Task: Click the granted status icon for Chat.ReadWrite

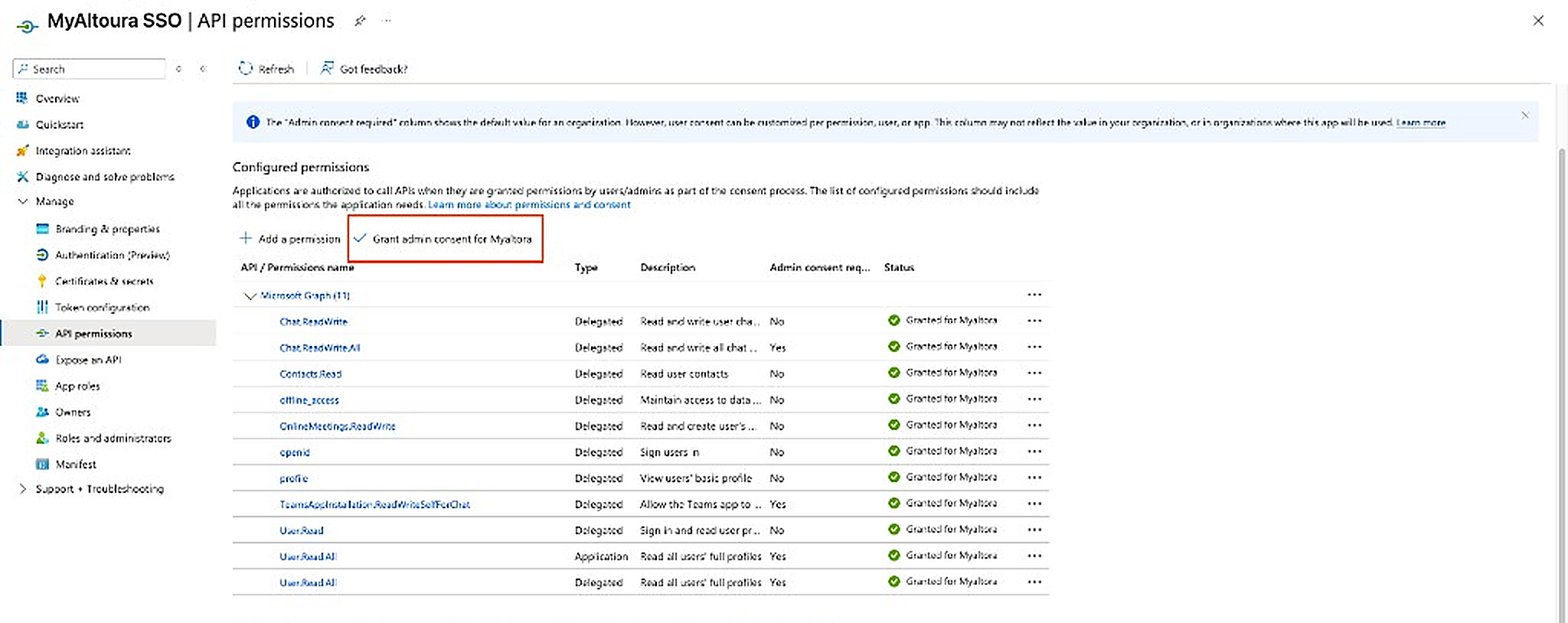Action: [x=893, y=321]
